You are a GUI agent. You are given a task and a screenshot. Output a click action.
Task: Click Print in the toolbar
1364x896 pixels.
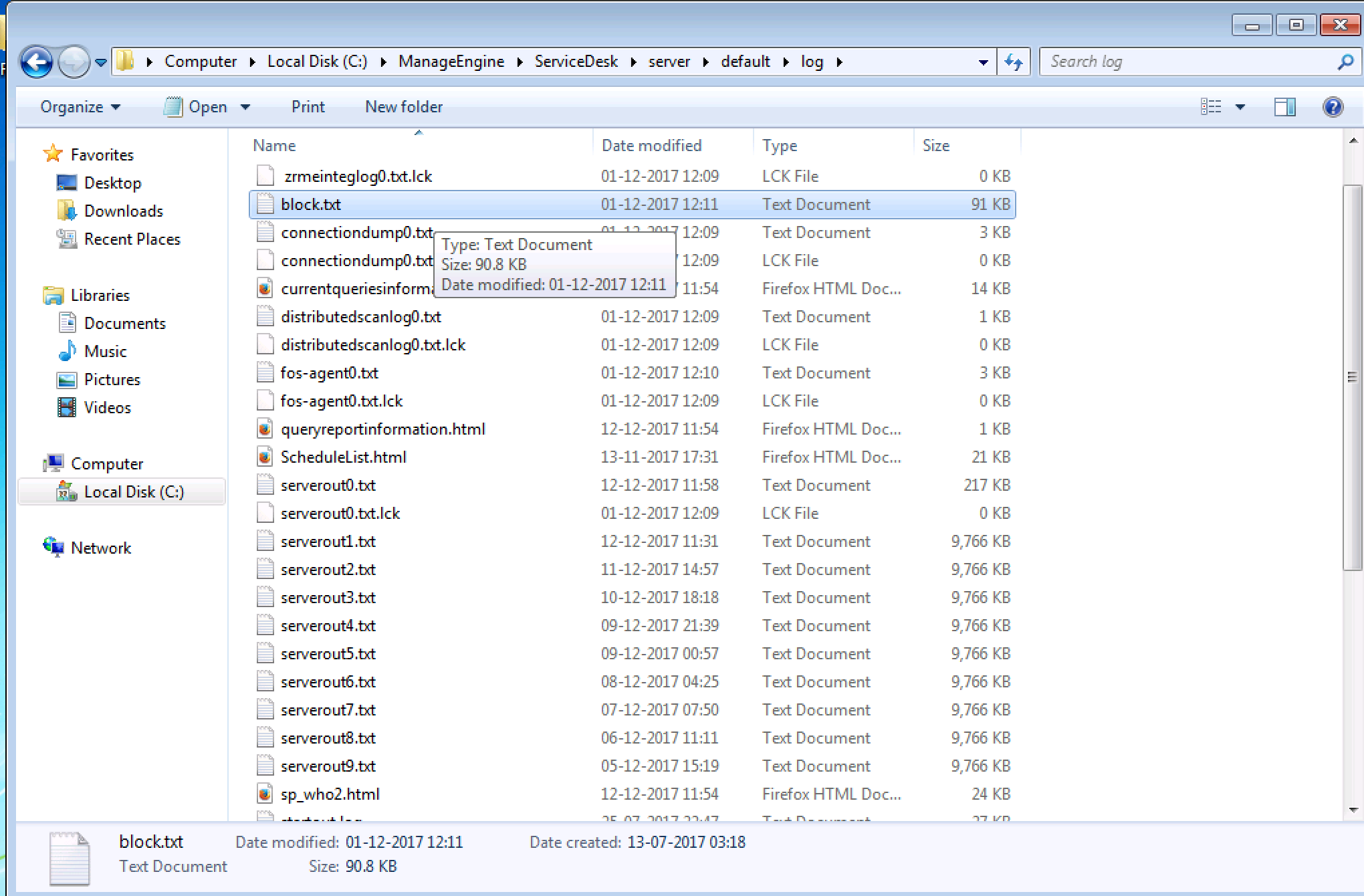tap(308, 107)
